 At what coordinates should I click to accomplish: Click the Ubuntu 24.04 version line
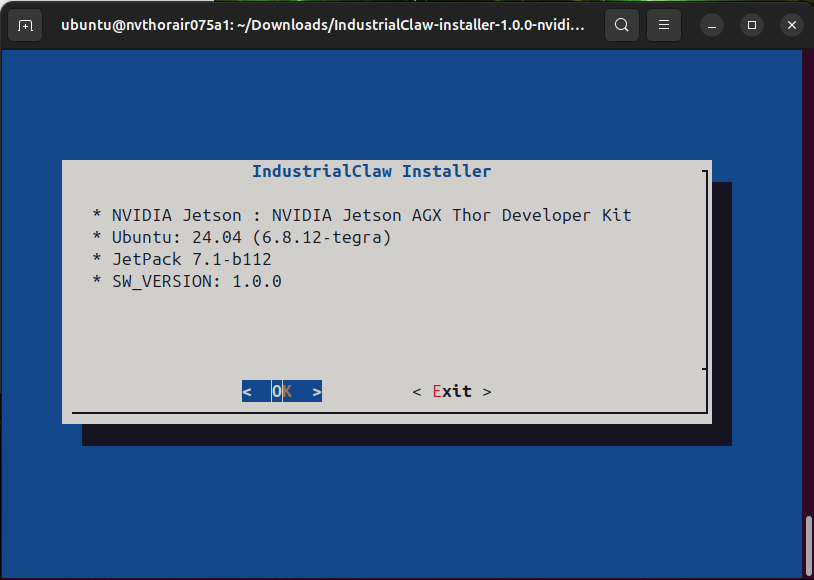point(242,237)
